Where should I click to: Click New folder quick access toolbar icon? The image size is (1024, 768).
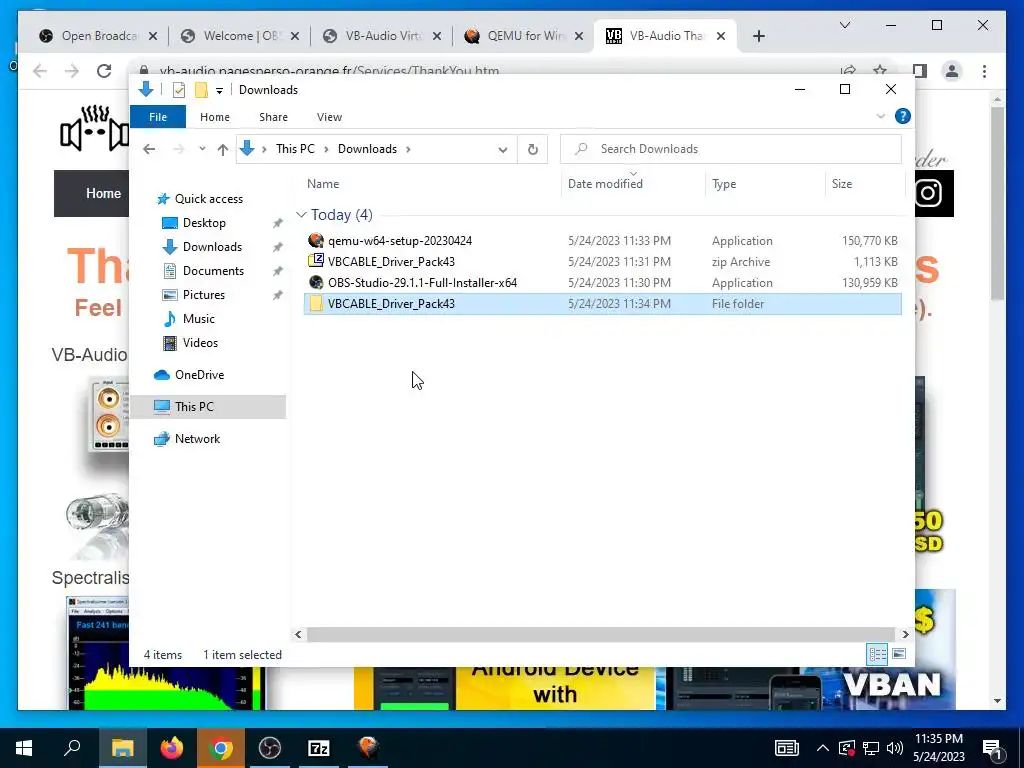201,90
